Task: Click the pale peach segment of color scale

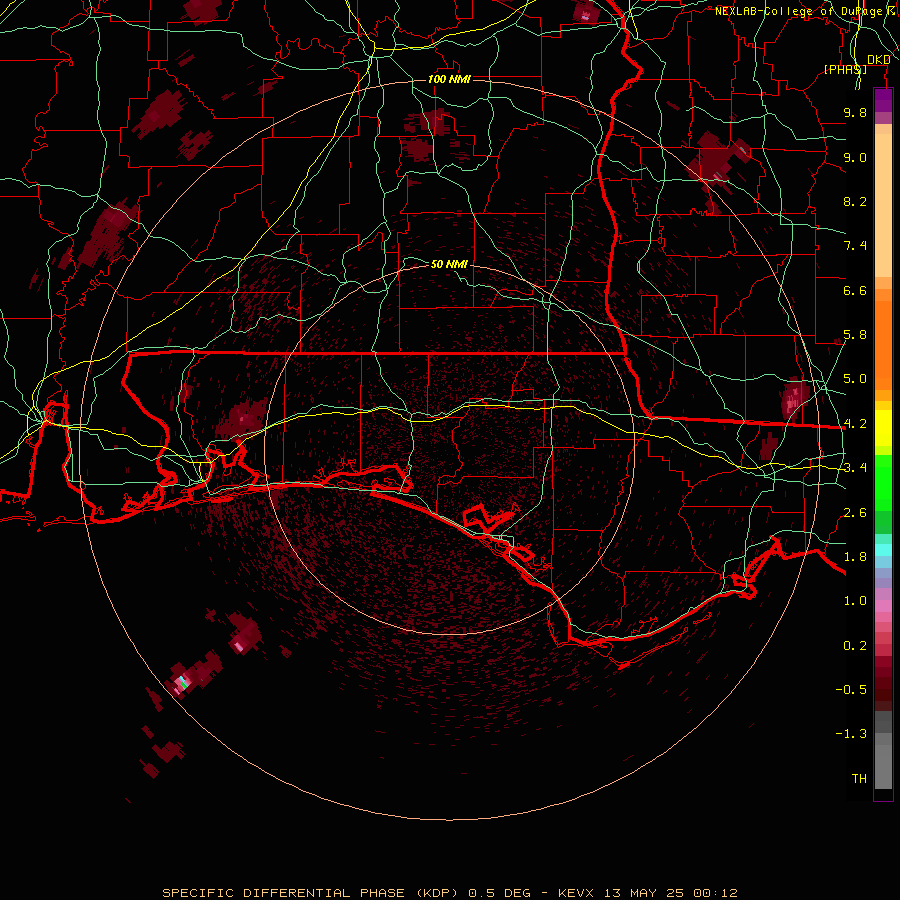Action: [883, 207]
